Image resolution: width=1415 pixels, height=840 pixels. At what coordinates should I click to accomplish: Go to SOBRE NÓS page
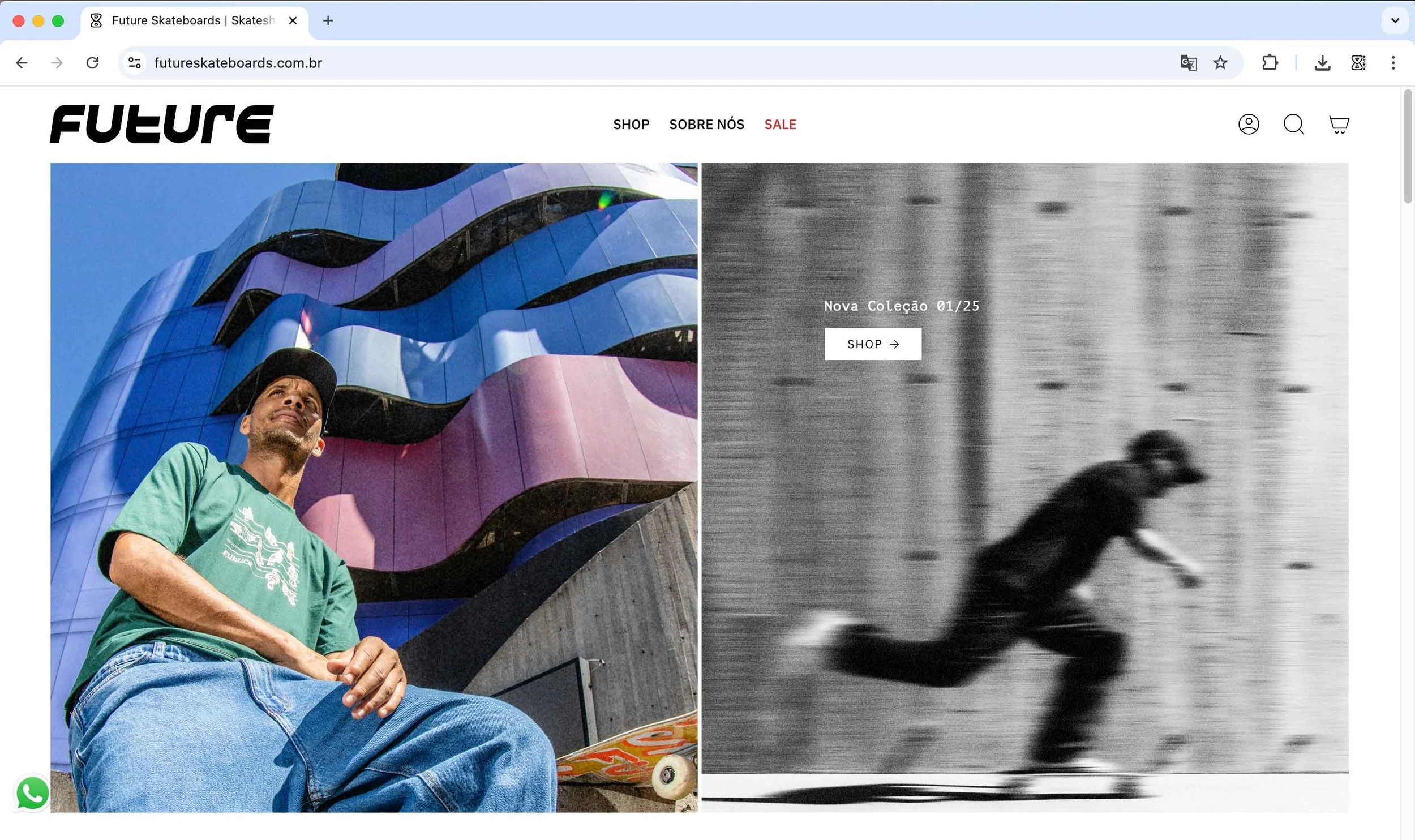point(706,125)
